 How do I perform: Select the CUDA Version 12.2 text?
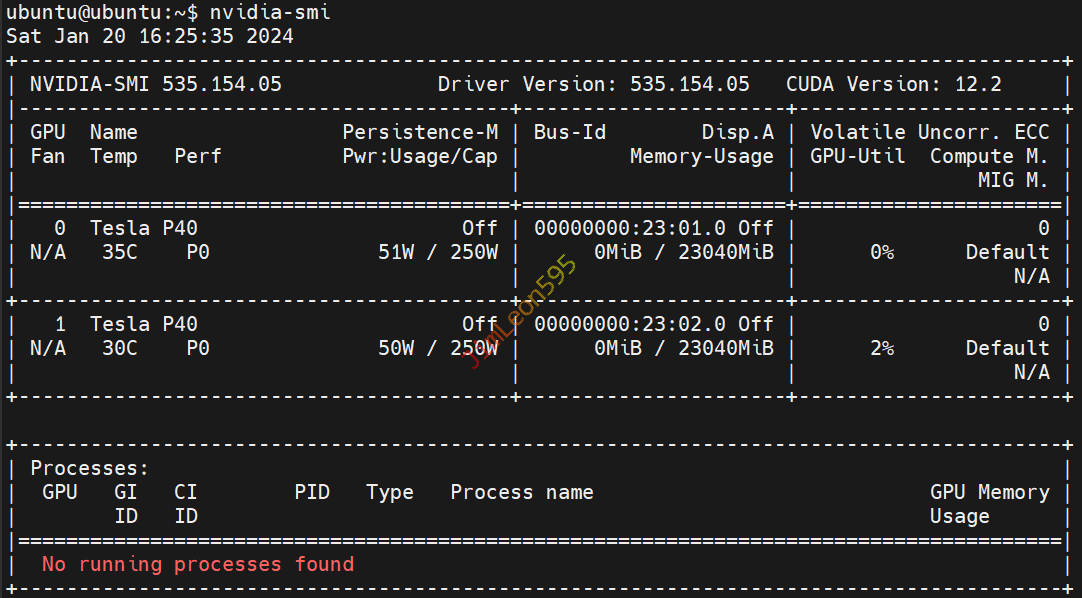893,84
